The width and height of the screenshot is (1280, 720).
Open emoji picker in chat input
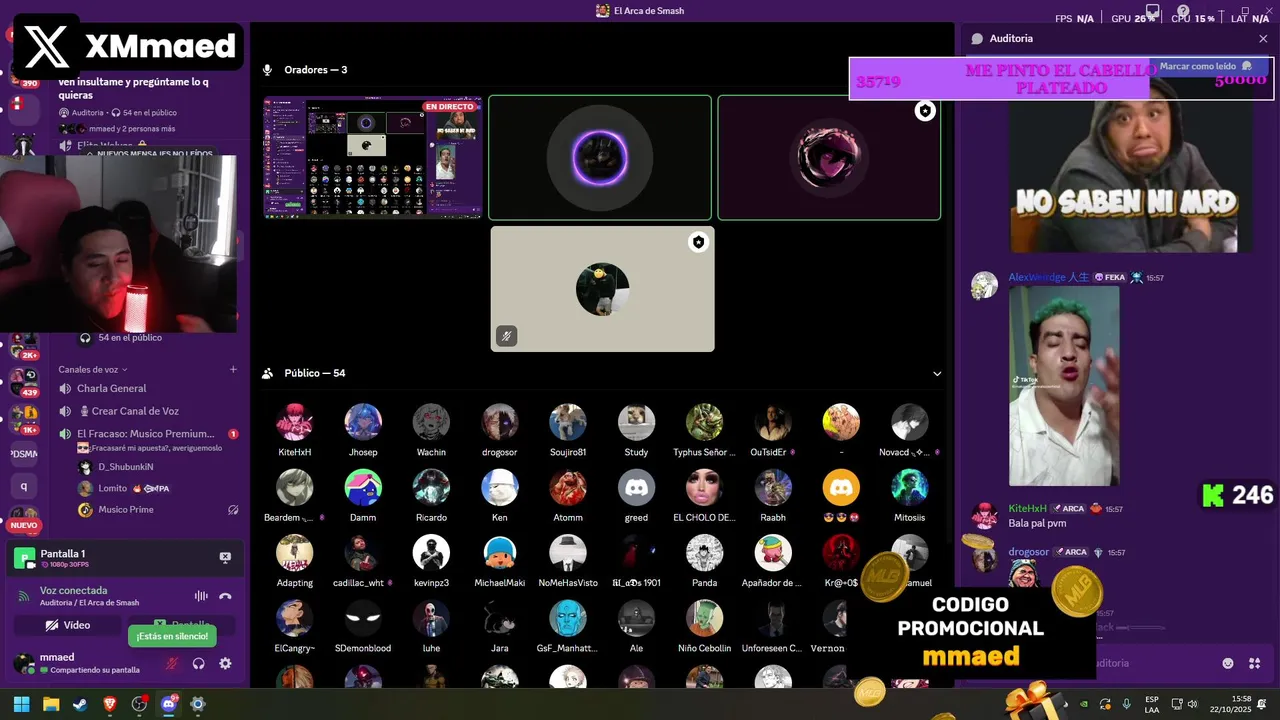pyautogui.click(x=1228, y=663)
